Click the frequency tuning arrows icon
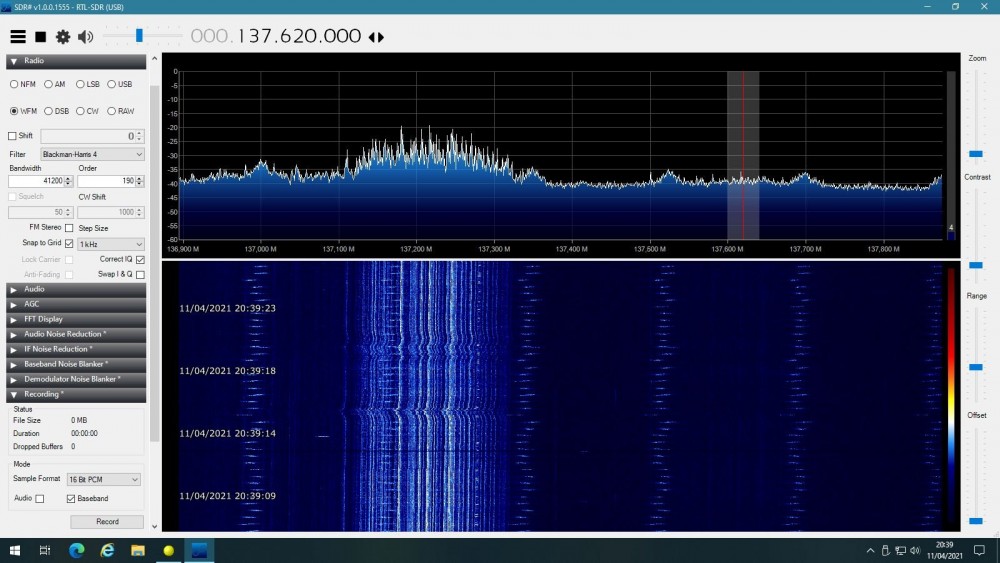The height and width of the screenshot is (563, 1000). click(x=376, y=37)
